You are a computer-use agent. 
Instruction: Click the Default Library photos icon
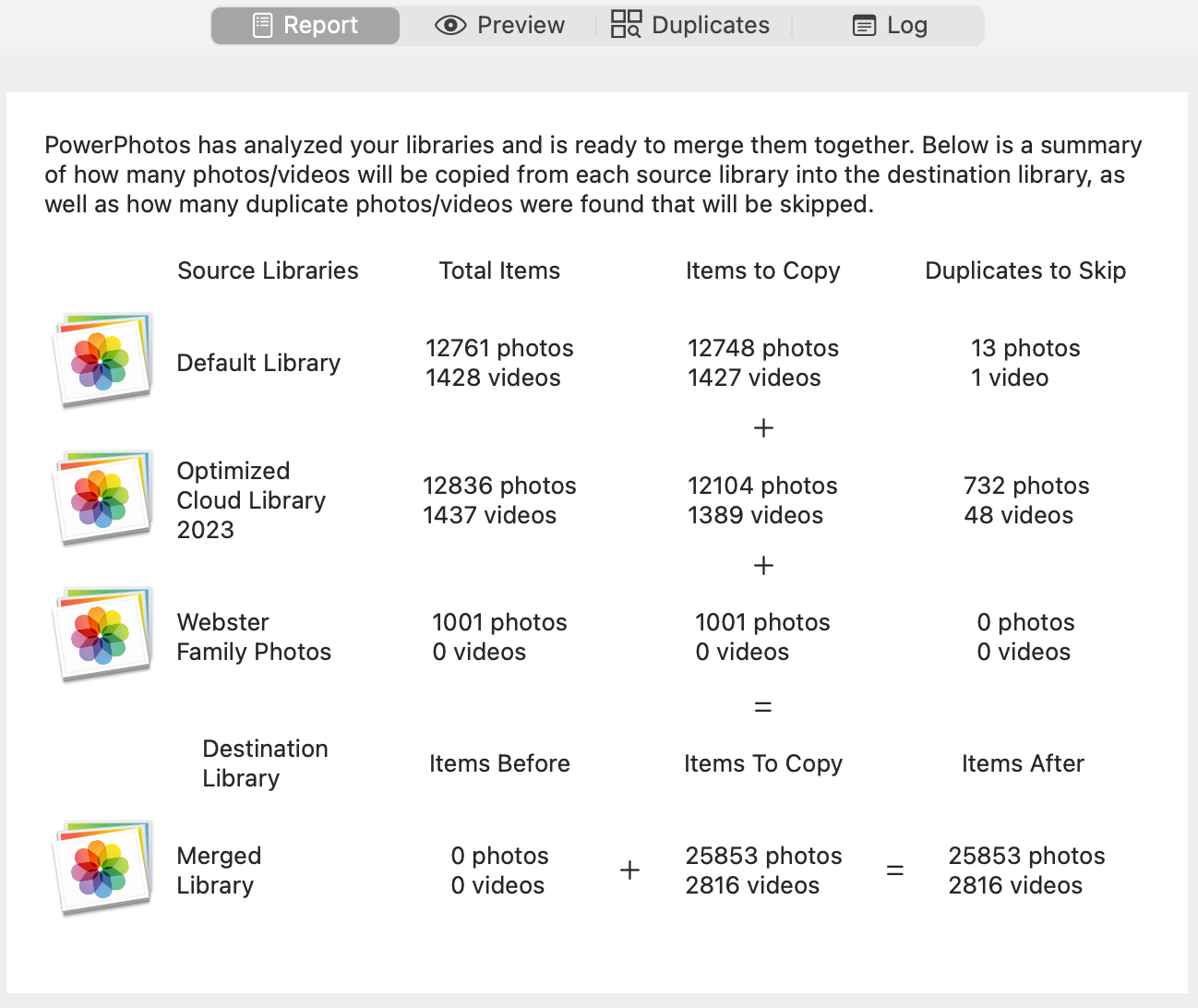click(x=103, y=360)
